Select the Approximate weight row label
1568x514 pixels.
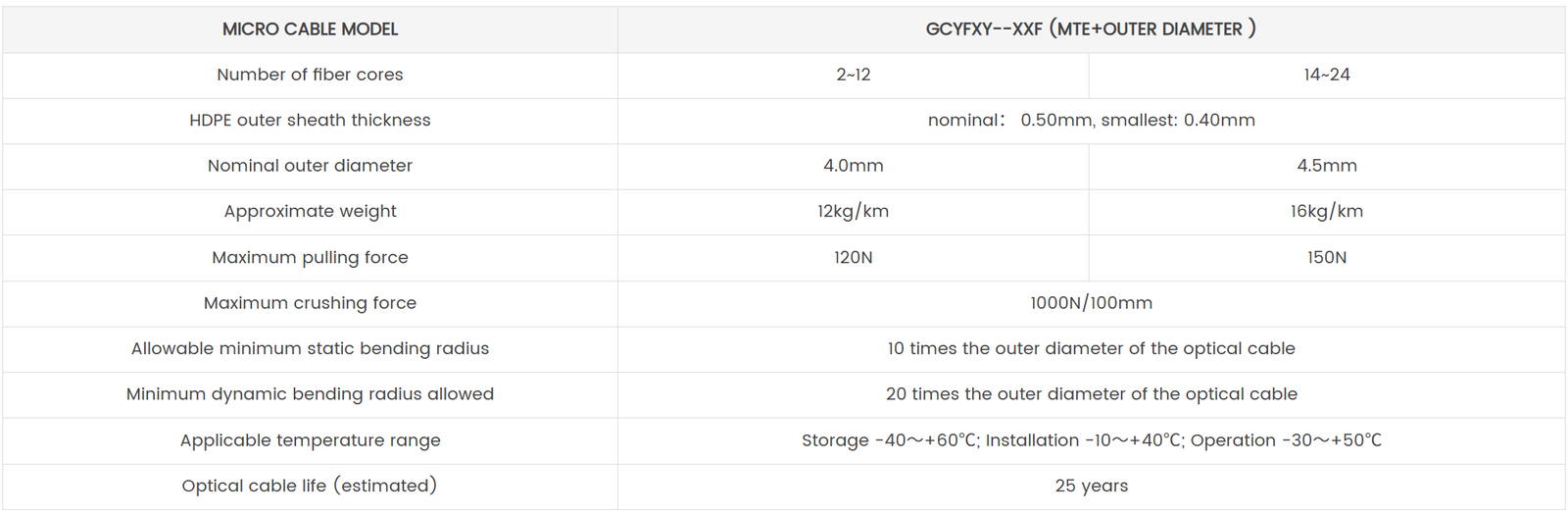click(310, 211)
